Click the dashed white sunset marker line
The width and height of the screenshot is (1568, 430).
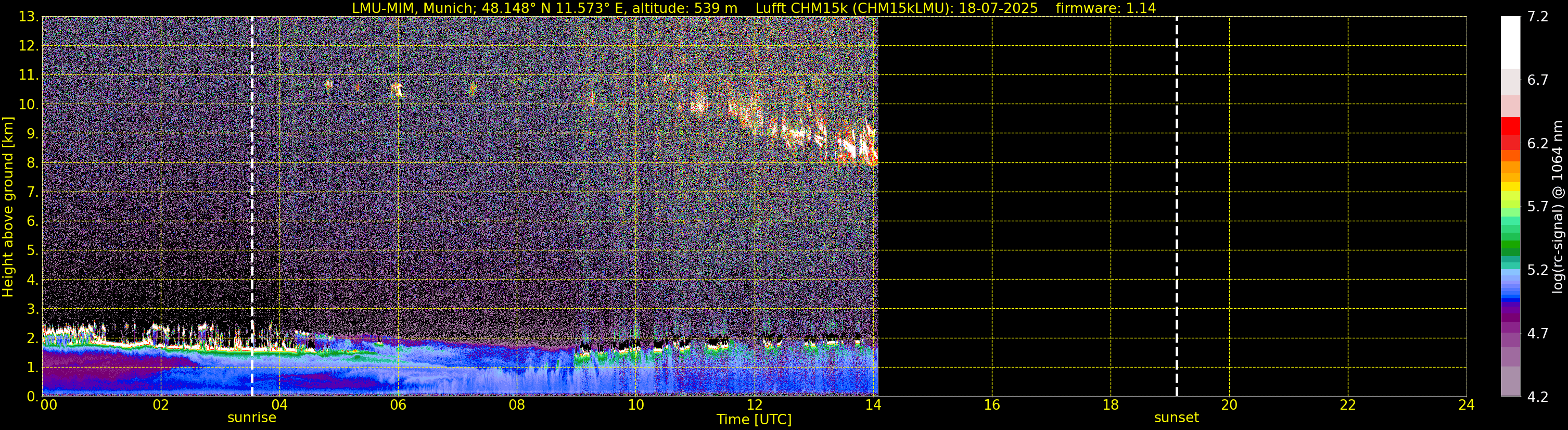(1177, 207)
